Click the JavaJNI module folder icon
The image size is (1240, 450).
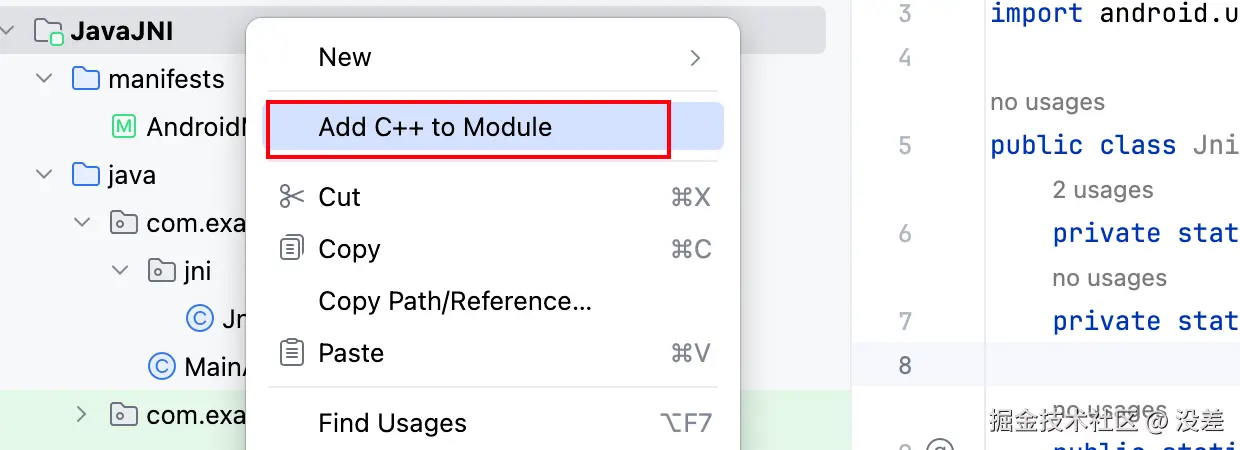[x=48, y=31]
